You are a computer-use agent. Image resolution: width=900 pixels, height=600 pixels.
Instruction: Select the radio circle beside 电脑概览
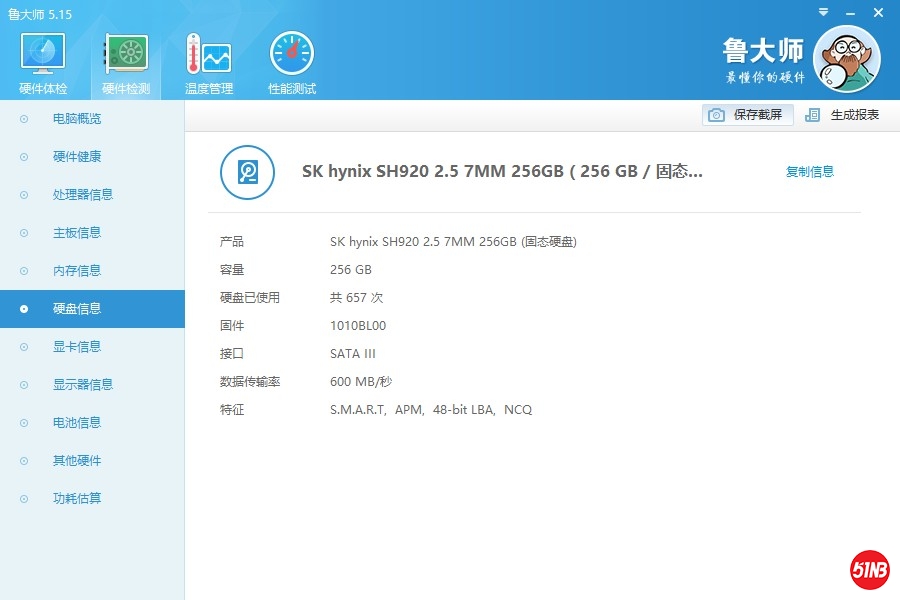pos(22,118)
